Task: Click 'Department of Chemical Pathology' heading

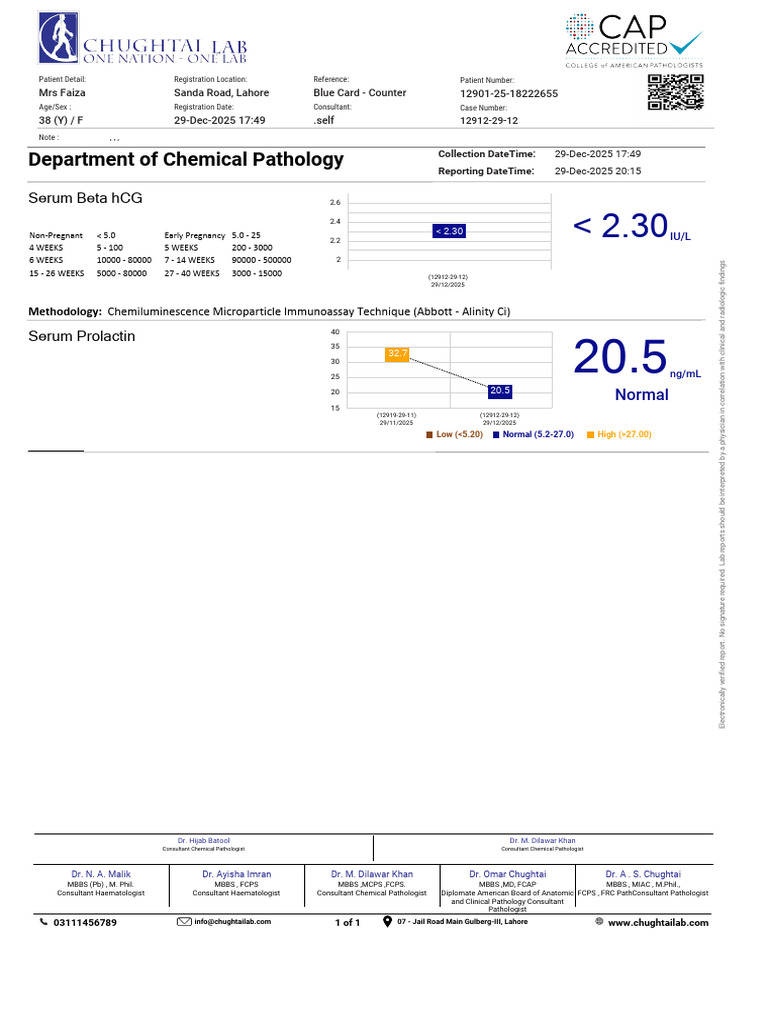Action: point(185,160)
